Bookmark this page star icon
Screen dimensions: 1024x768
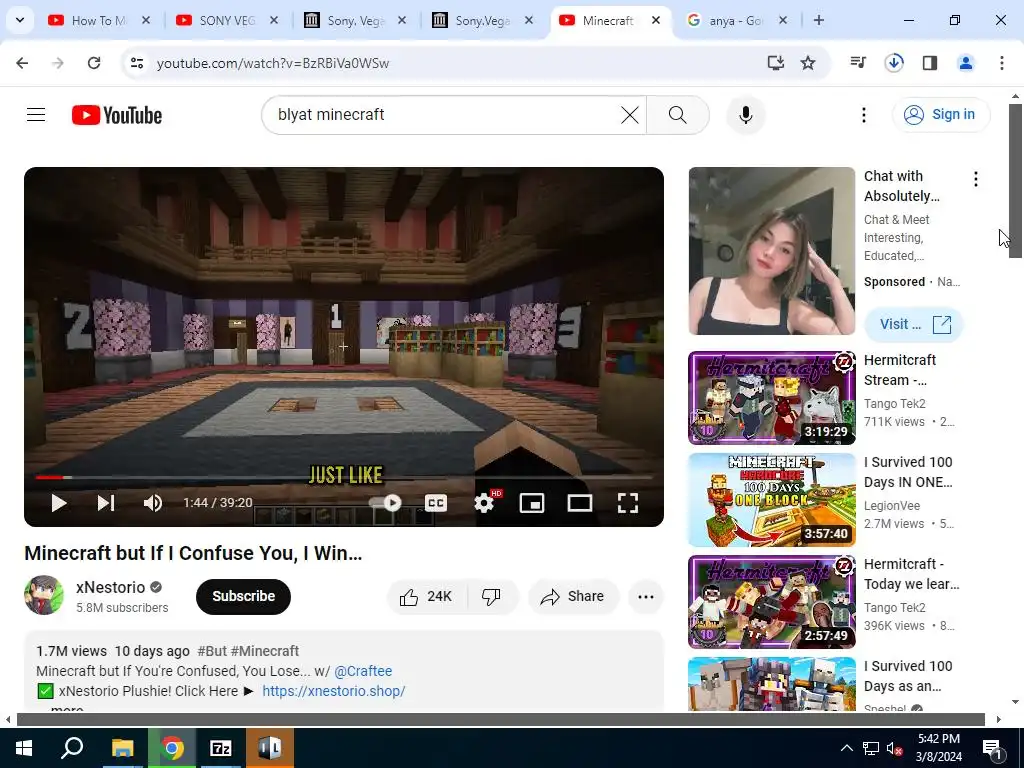pyautogui.click(x=808, y=63)
